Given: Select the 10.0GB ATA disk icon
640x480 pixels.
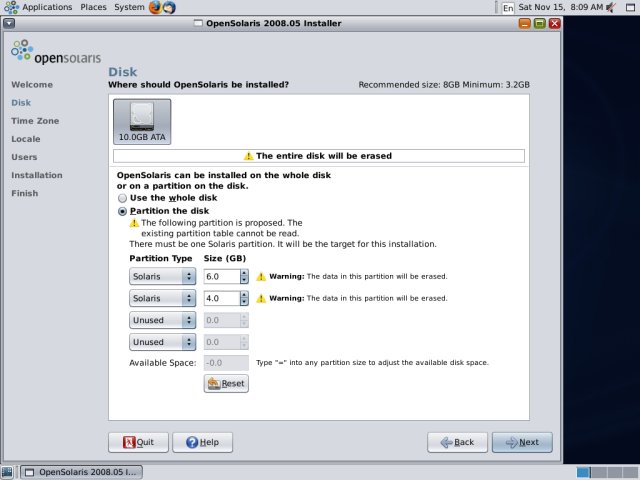Looking at the screenshot, I should tap(142, 122).
